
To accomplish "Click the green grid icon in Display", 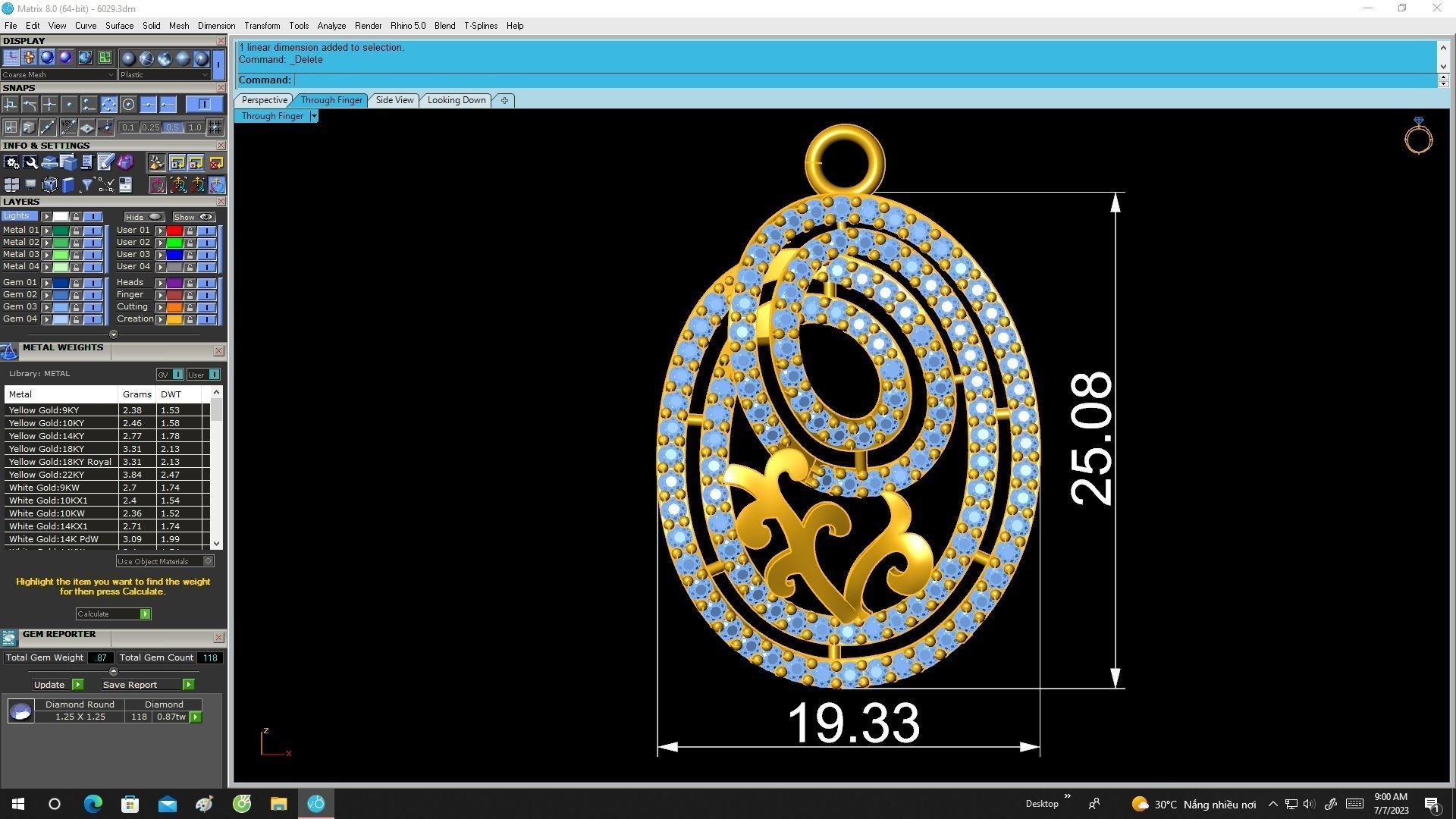I will tap(105, 58).
